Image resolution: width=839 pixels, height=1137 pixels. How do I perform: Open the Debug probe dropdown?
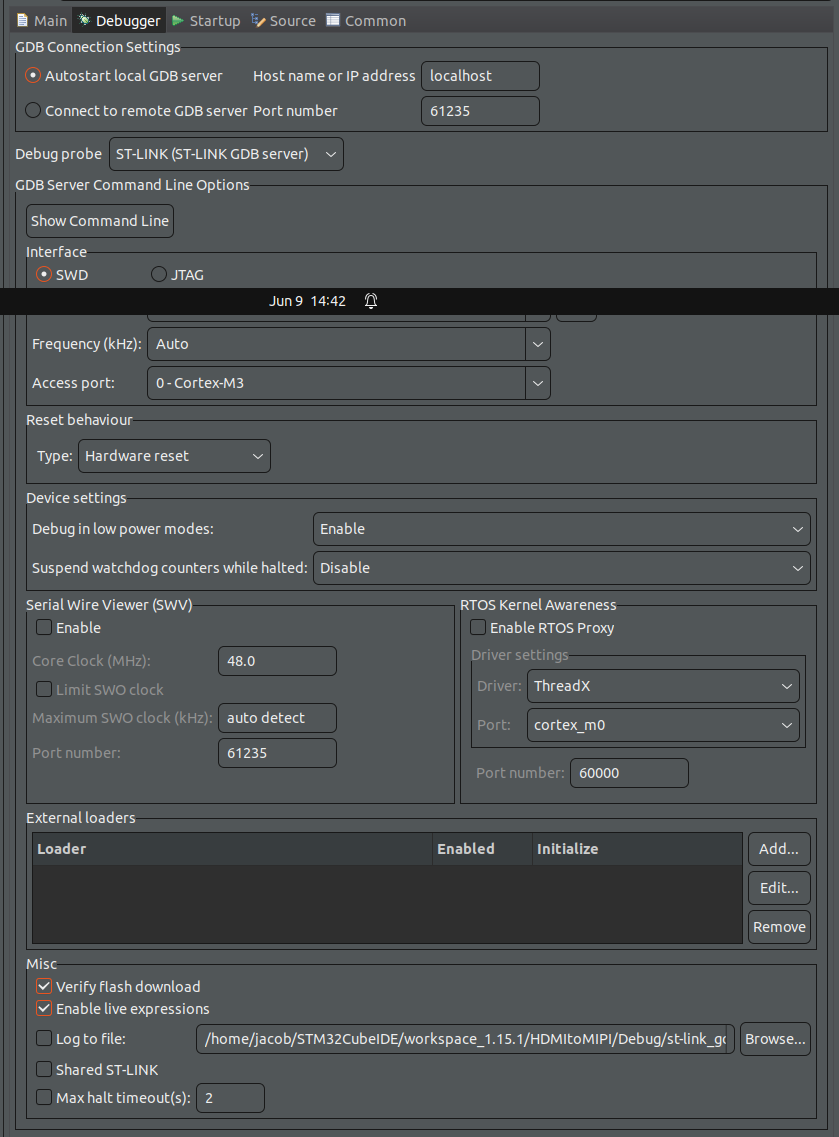click(330, 153)
